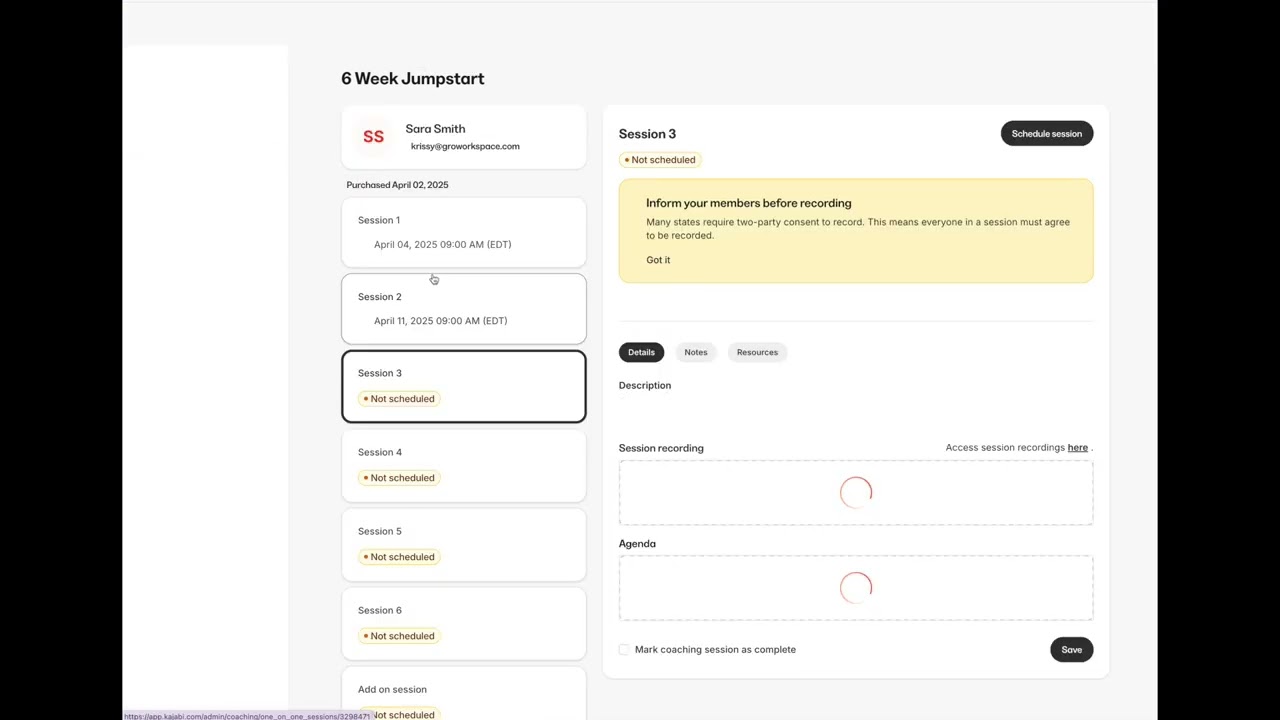Click the Sara Smith client name
This screenshot has height=720, width=1280.
pos(435,129)
